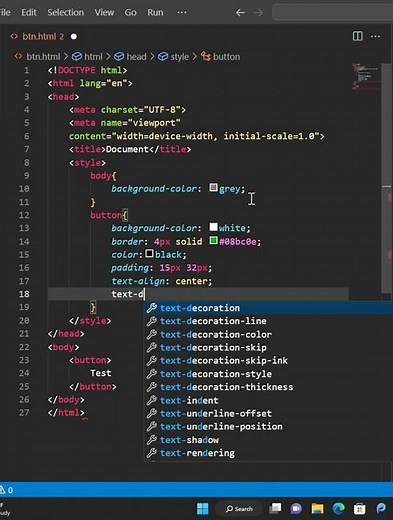Screen dimensions: 393x520
Task: Launch Microsoft Edge from the taskbar
Action: pyautogui.click(x=339, y=509)
